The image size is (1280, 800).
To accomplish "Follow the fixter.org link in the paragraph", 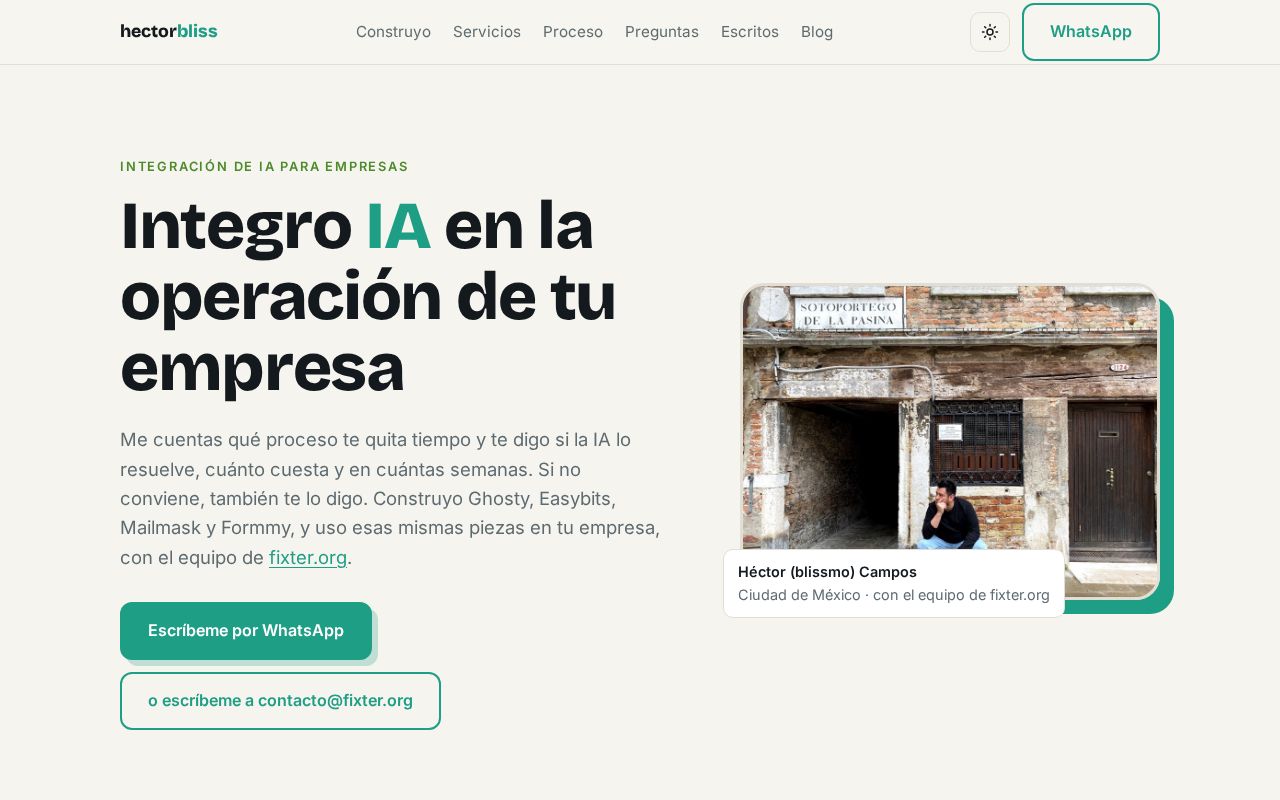I will click(308, 557).
